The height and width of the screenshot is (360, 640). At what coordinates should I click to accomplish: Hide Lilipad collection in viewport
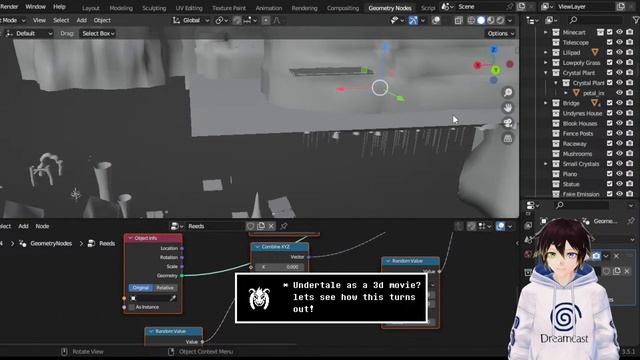620,52
